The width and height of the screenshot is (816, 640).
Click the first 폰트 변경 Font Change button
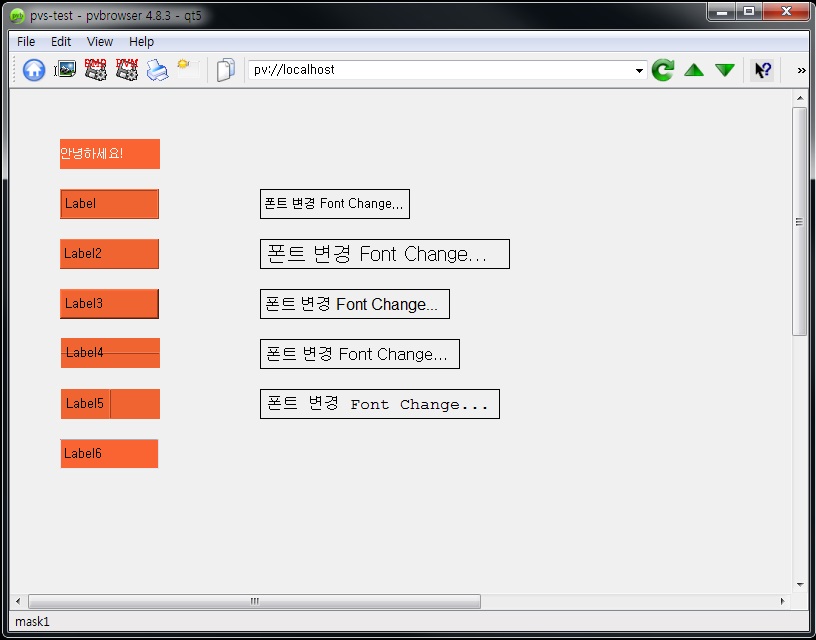334,203
